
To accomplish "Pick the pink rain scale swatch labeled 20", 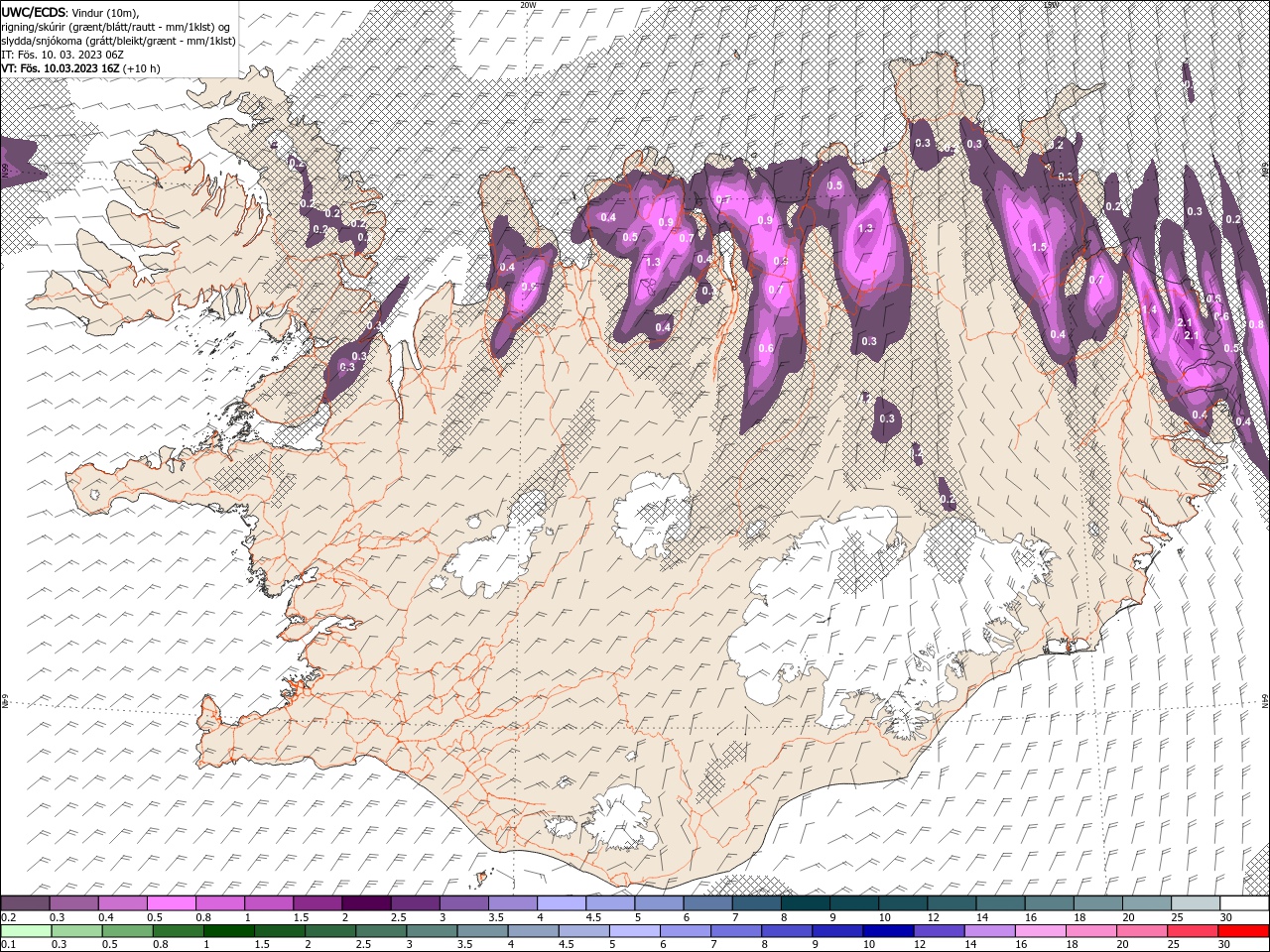I will 1143,931.
